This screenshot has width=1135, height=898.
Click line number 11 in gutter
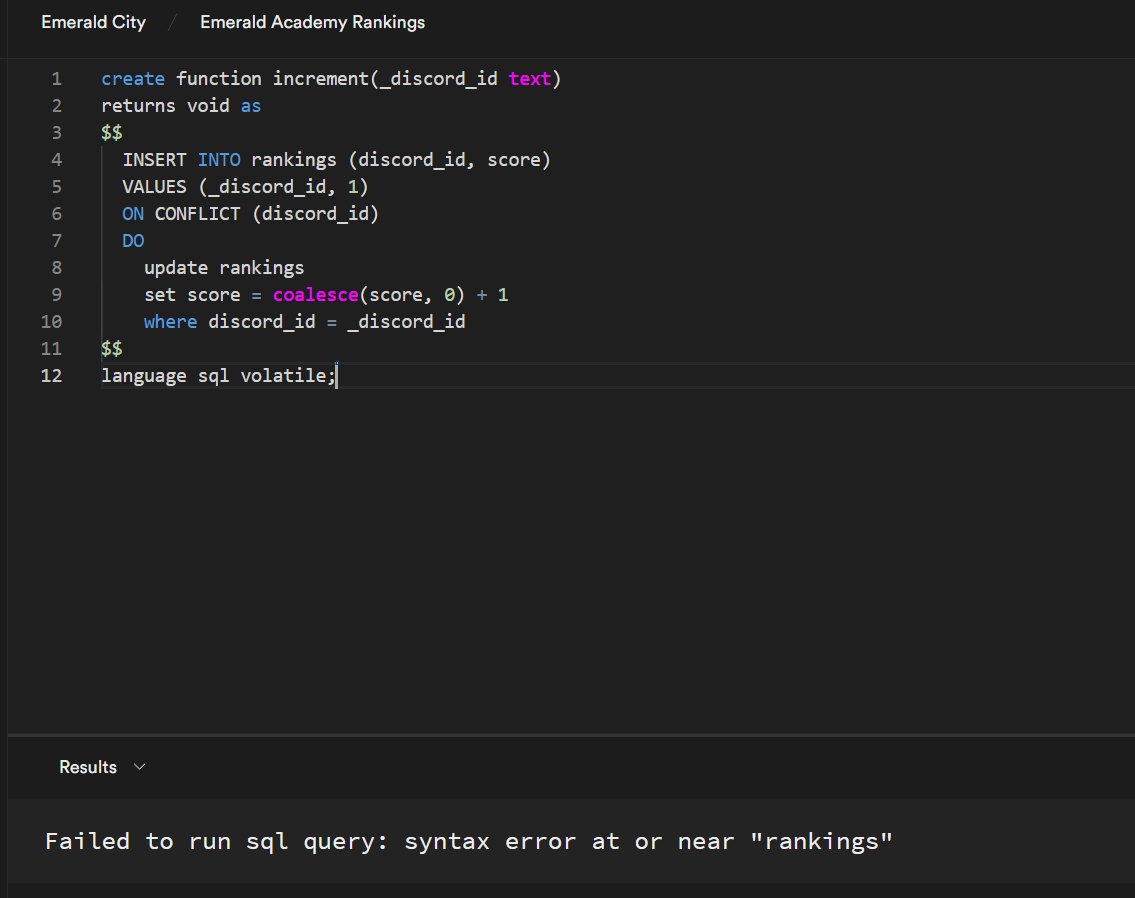(x=51, y=349)
